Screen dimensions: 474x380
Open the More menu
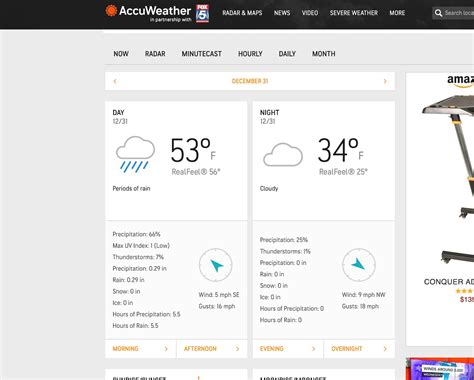397,13
